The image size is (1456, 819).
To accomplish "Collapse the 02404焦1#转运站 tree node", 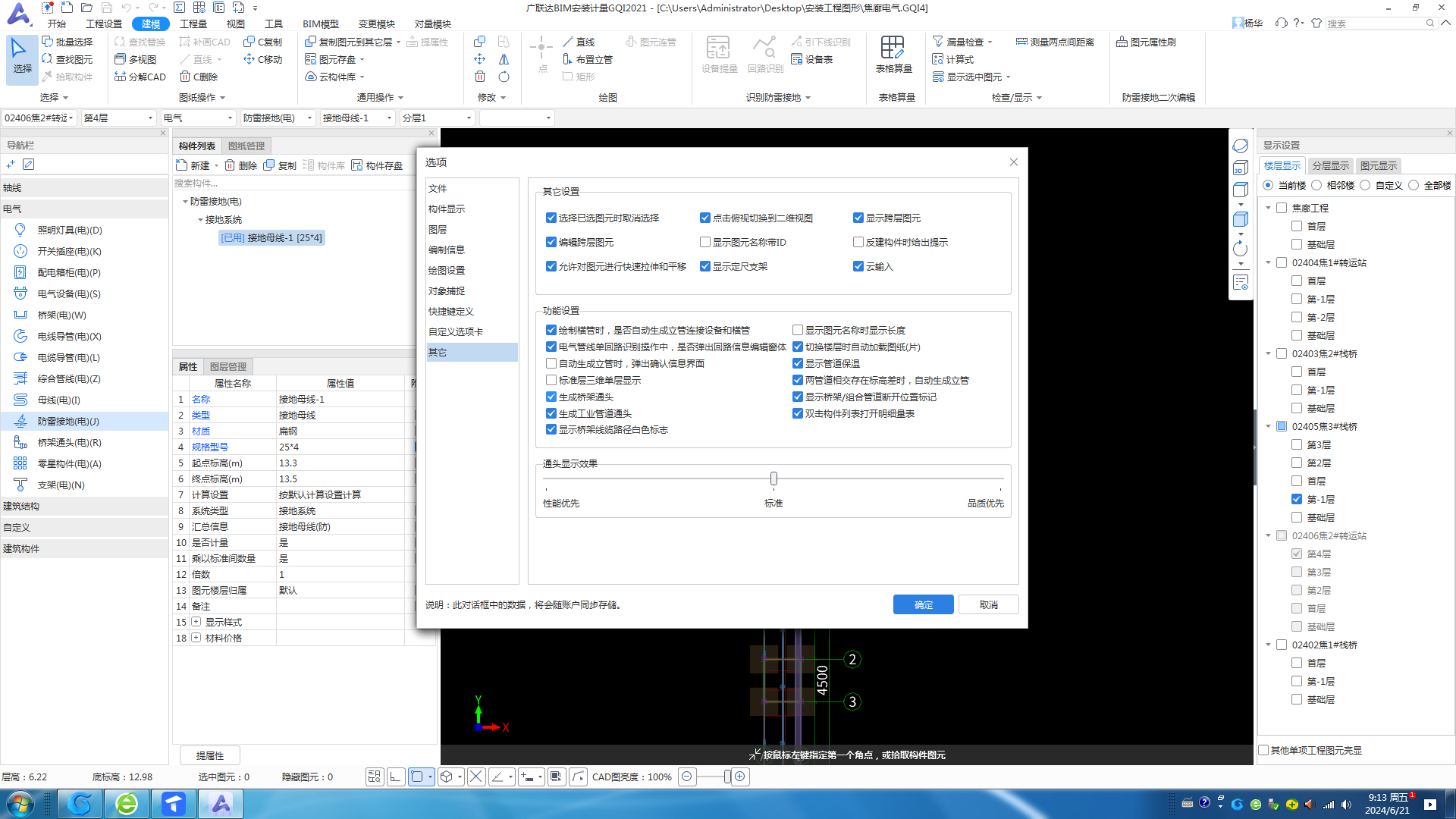I will tap(1268, 262).
